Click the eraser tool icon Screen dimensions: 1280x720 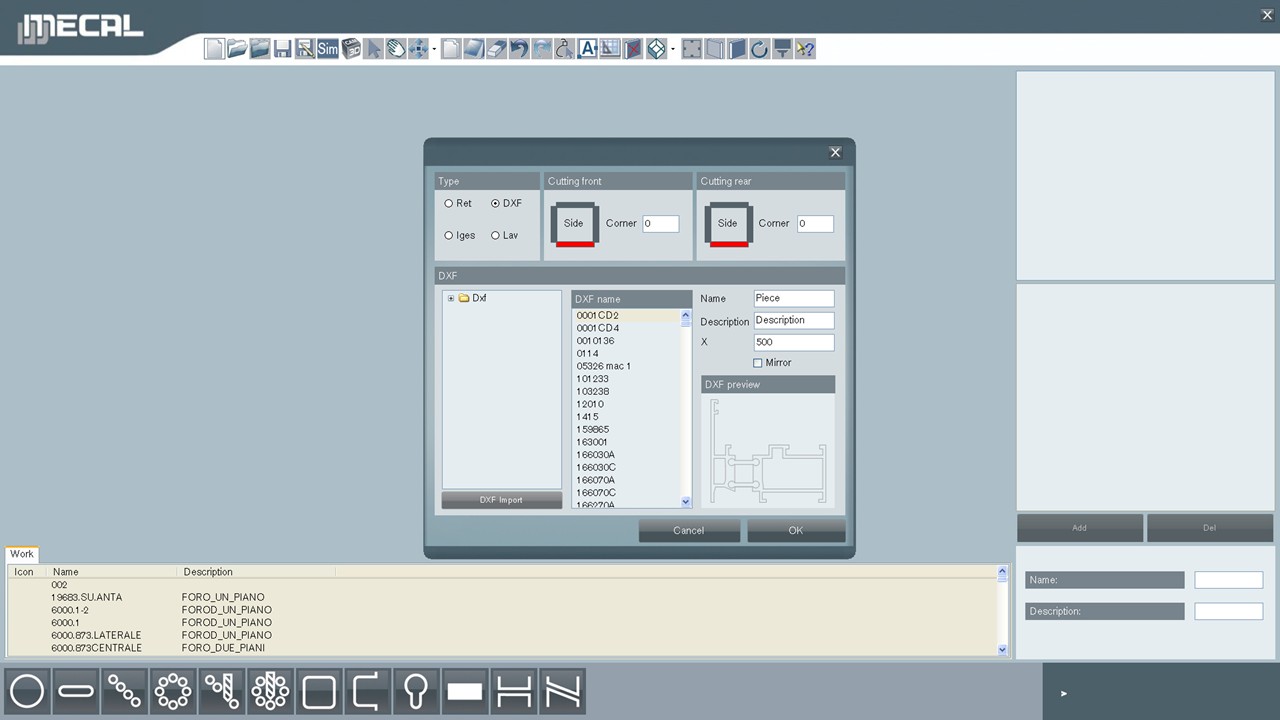[497, 48]
